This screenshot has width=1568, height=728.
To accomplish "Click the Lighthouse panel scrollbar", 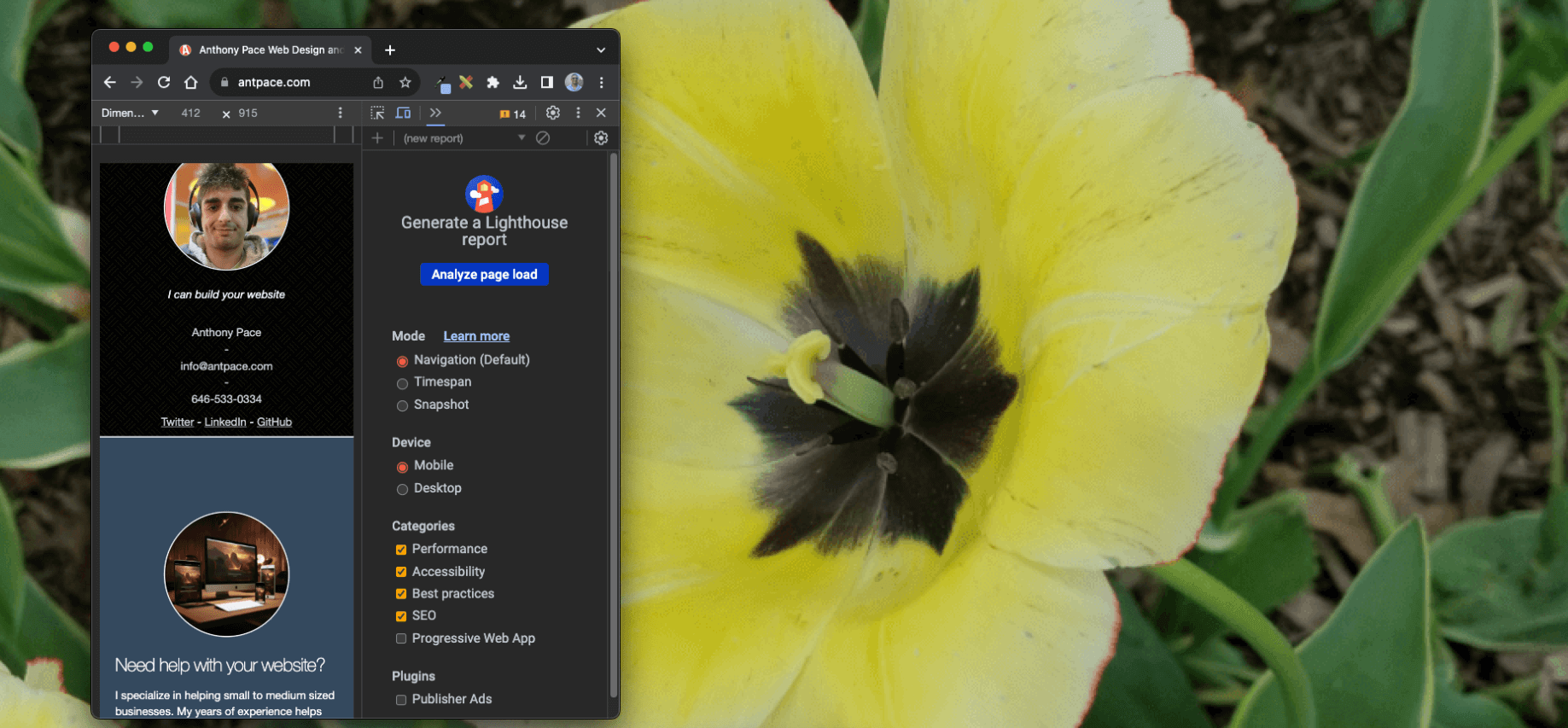I will pyautogui.click(x=614, y=425).
